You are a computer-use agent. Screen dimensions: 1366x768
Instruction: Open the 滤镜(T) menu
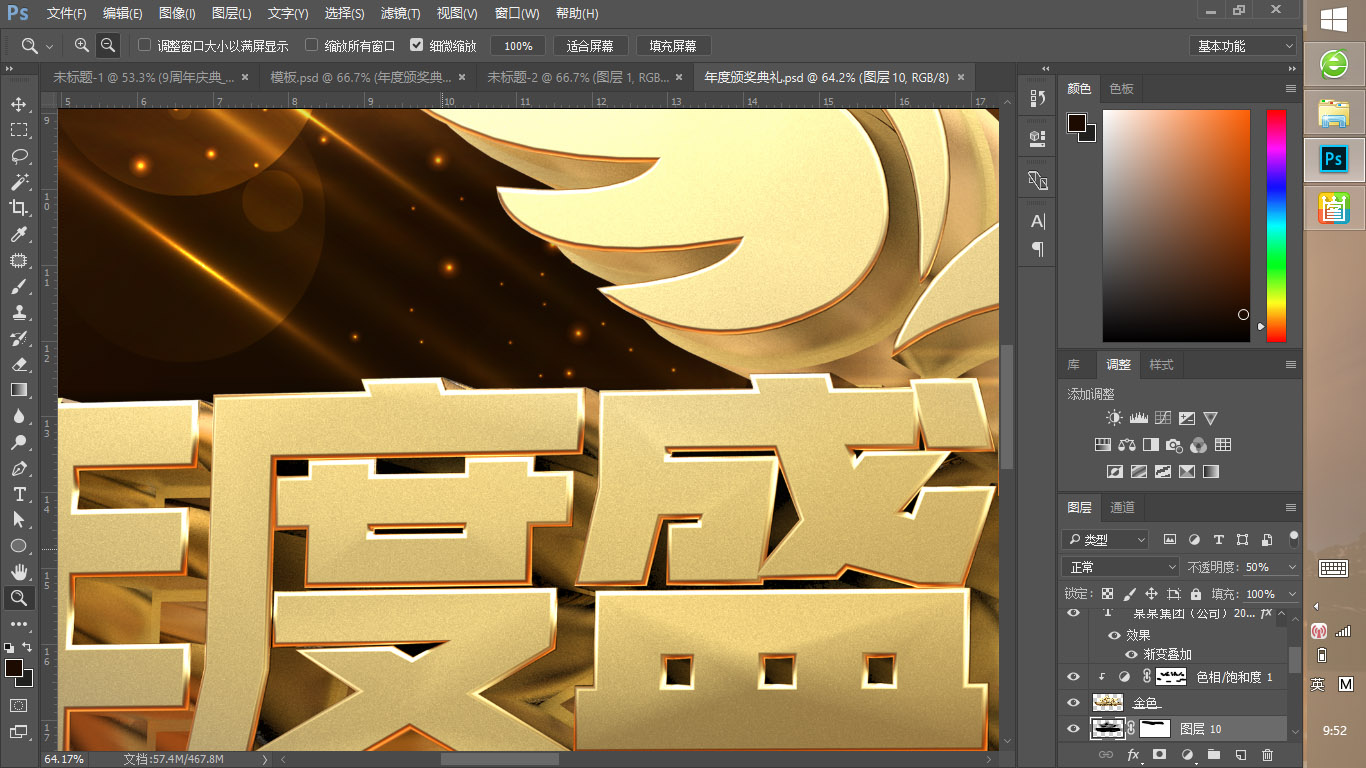pos(401,14)
